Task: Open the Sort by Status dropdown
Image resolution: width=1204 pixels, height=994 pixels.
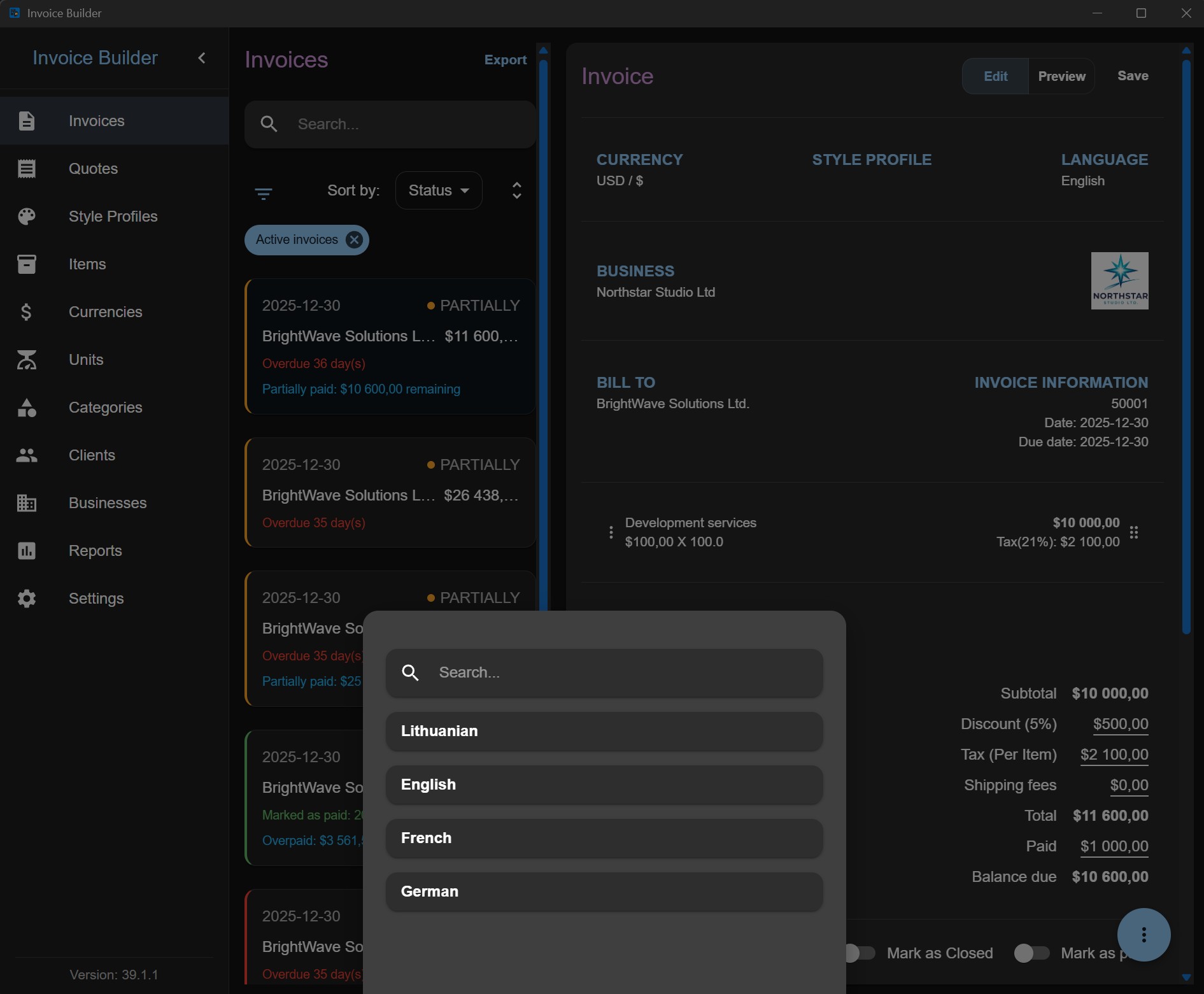Action: [x=439, y=190]
